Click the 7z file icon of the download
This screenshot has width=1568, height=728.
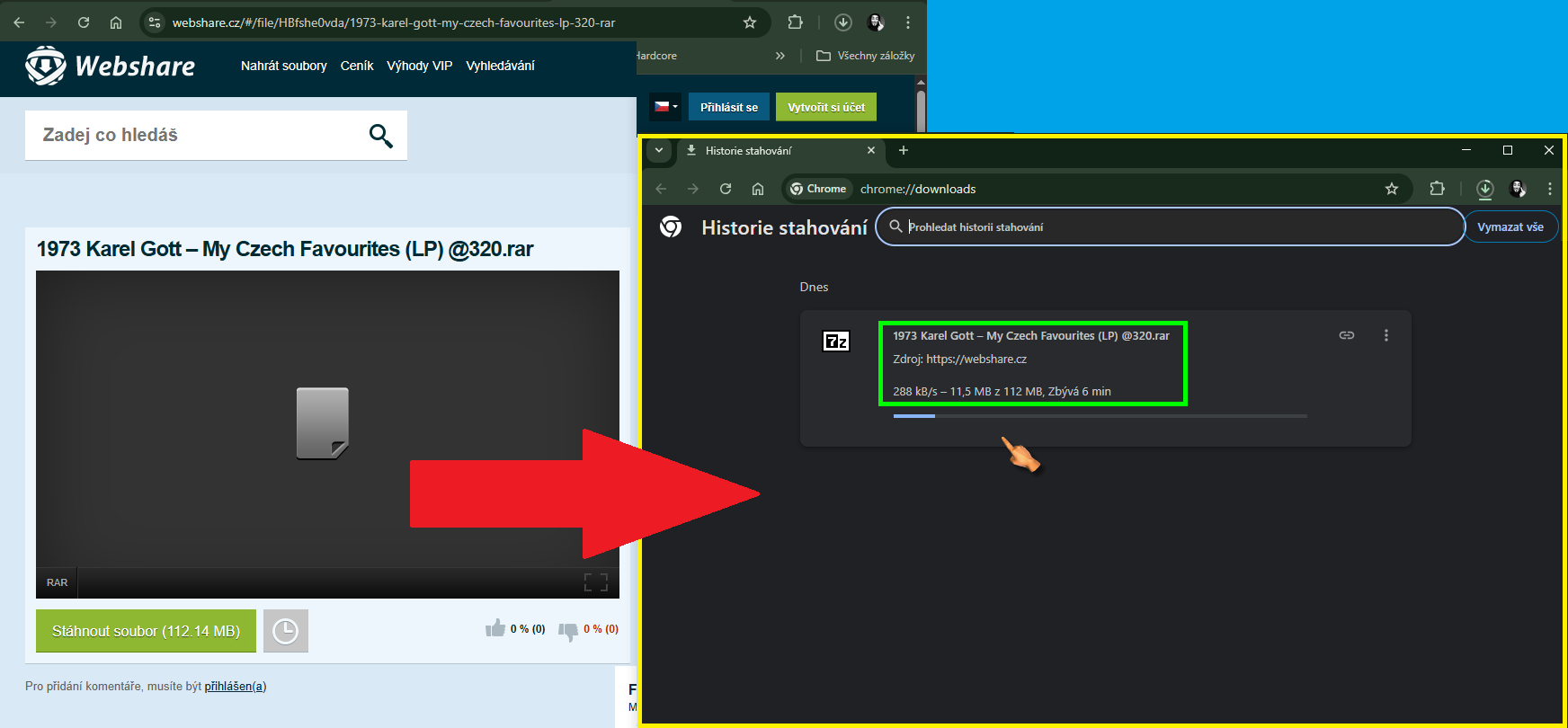coord(836,342)
